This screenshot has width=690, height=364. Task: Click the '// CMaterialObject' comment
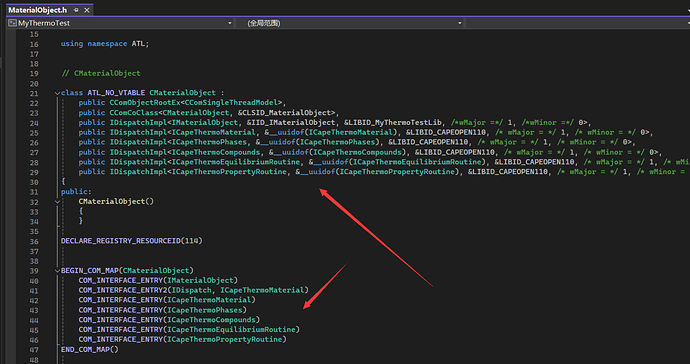pyautogui.click(x=101, y=73)
